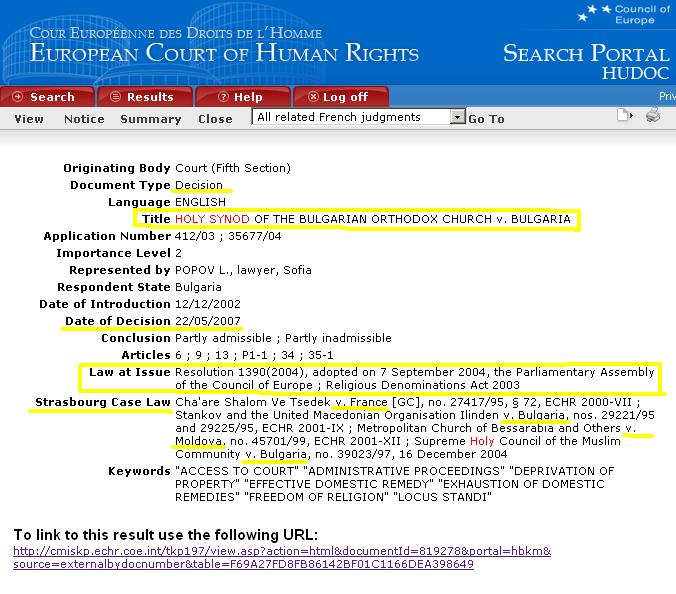
Task: Click the partially visible Priv link in header
Action: 667,96
